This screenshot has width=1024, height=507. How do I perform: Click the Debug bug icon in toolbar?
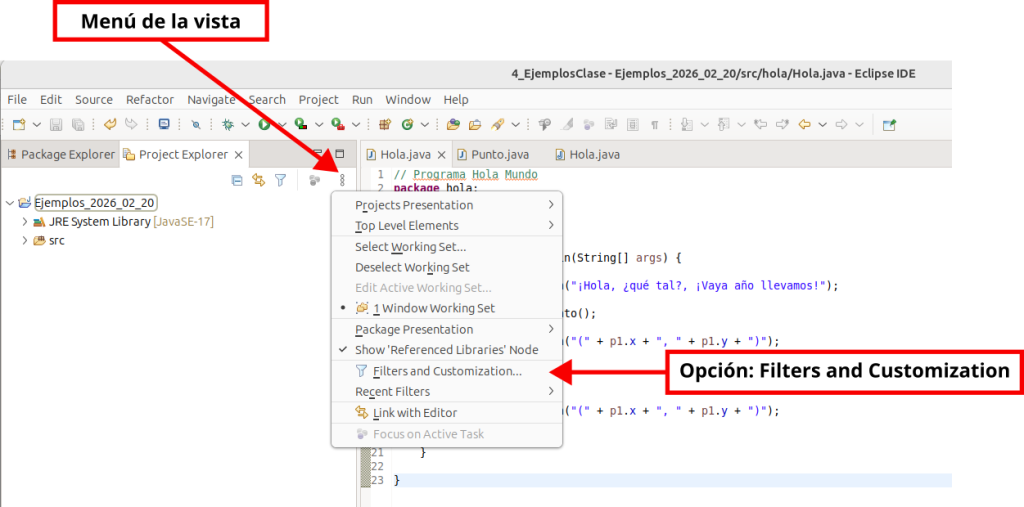228,125
